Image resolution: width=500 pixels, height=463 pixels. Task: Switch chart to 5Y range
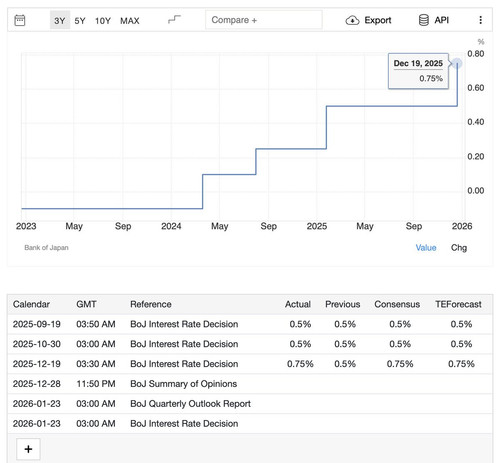click(x=80, y=21)
